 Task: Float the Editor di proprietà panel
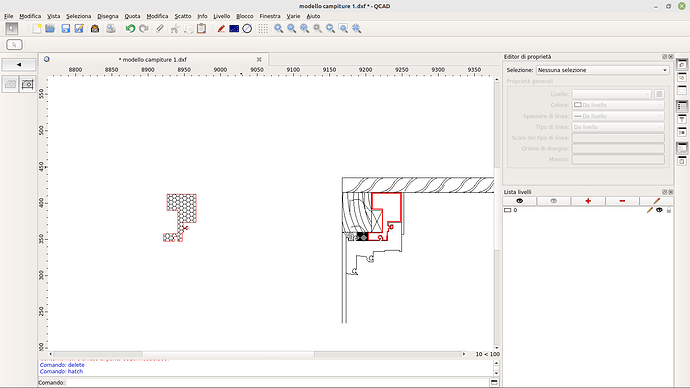(664, 57)
